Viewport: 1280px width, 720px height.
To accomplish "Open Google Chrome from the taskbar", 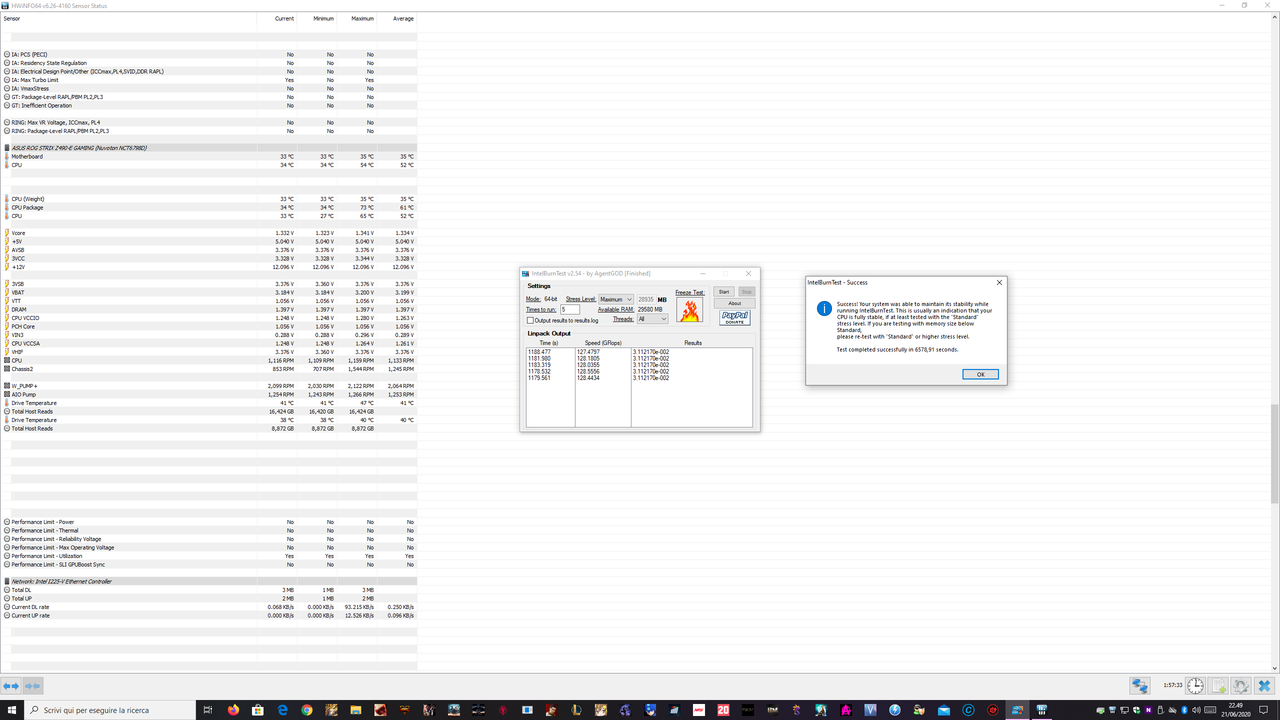I will click(307, 710).
